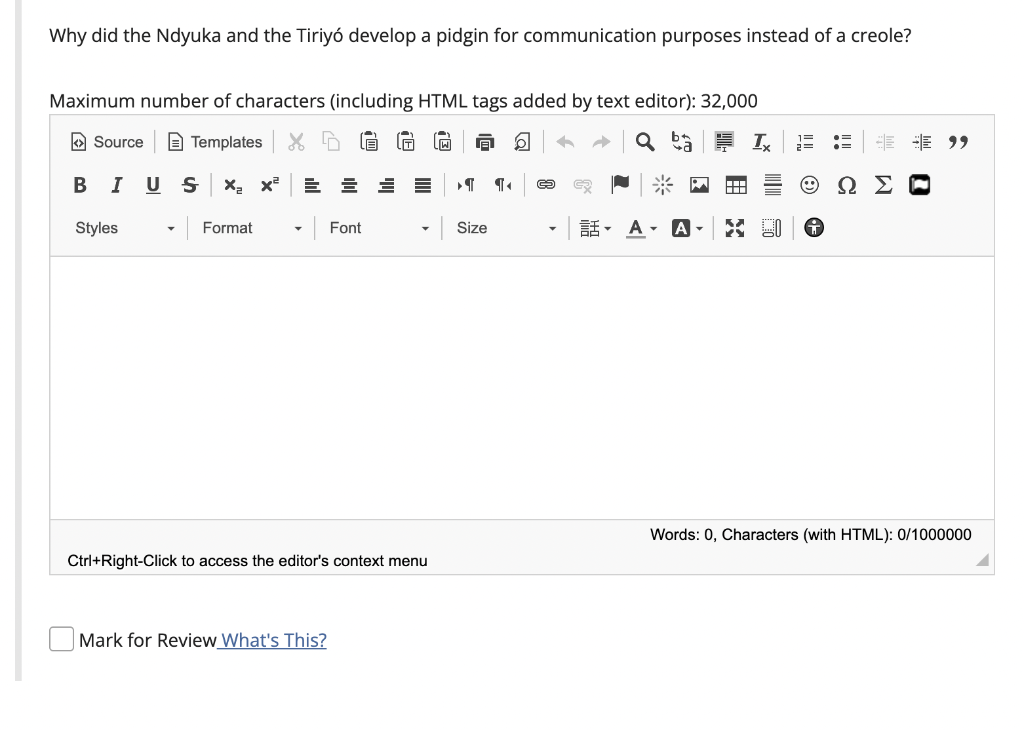Insert an anchor flag
The width and height of the screenshot is (1024, 730).
click(x=620, y=185)
